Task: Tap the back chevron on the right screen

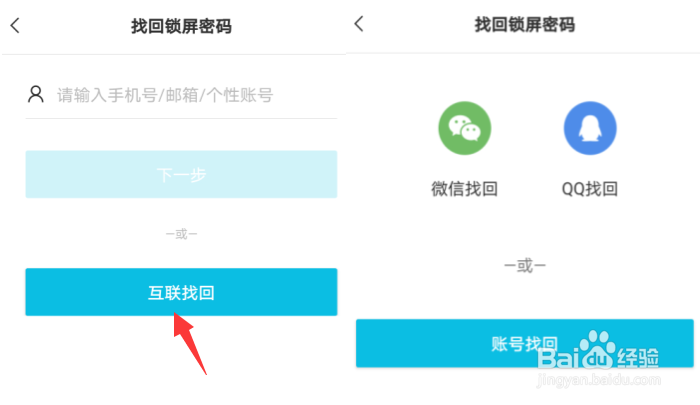Action: point(359,24)
